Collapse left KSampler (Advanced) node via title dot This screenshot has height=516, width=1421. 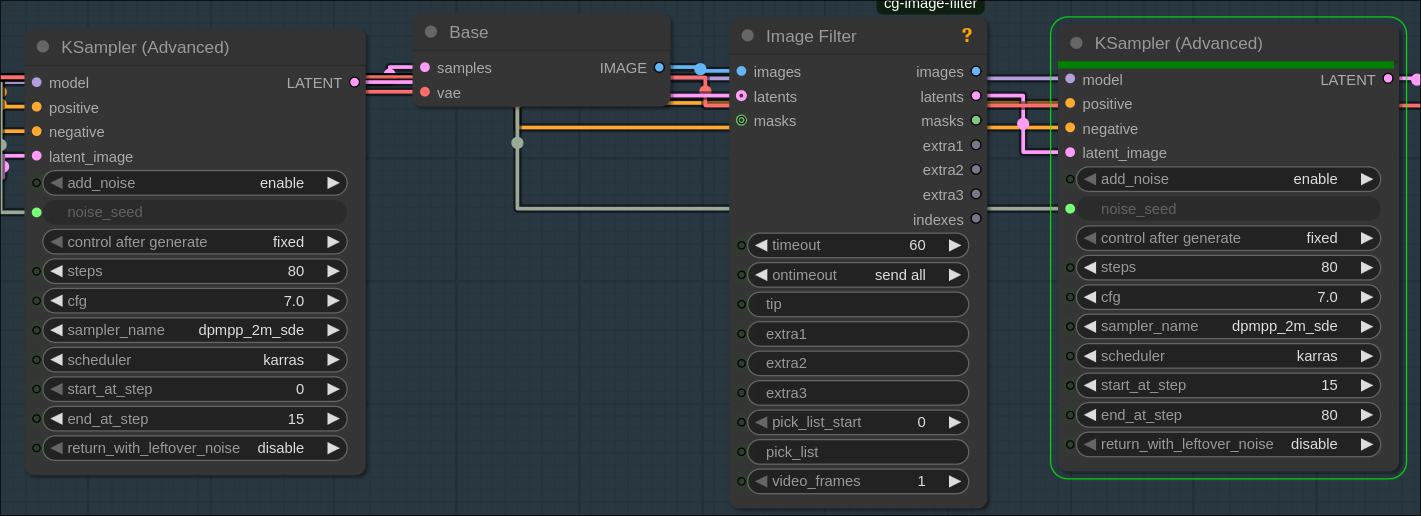43,47
